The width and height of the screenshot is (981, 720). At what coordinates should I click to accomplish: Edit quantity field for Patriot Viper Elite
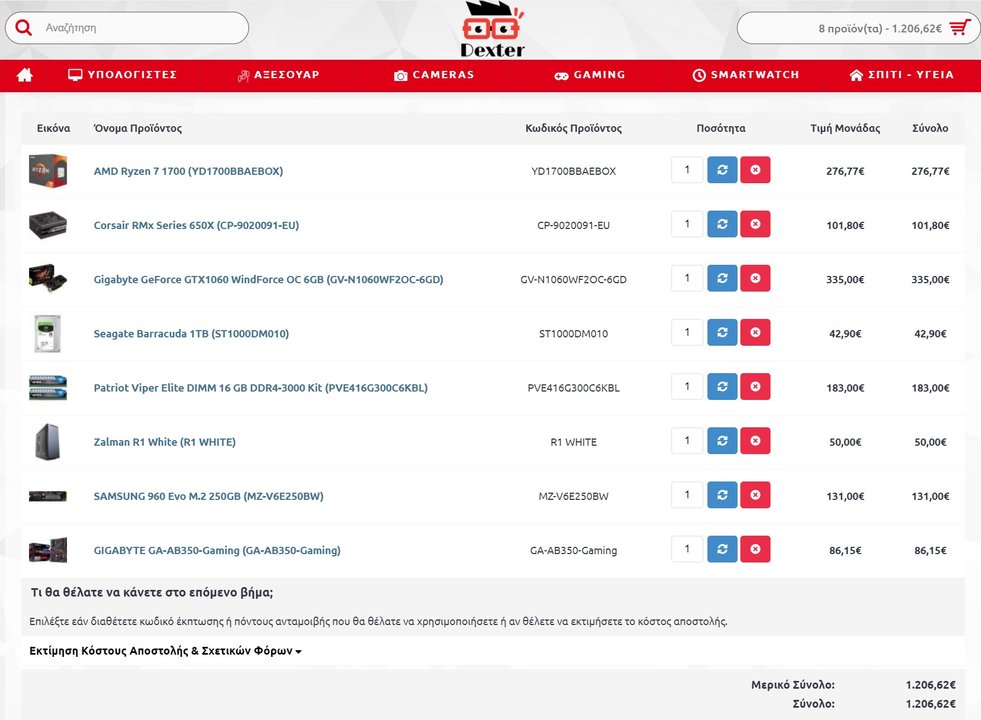688,387
